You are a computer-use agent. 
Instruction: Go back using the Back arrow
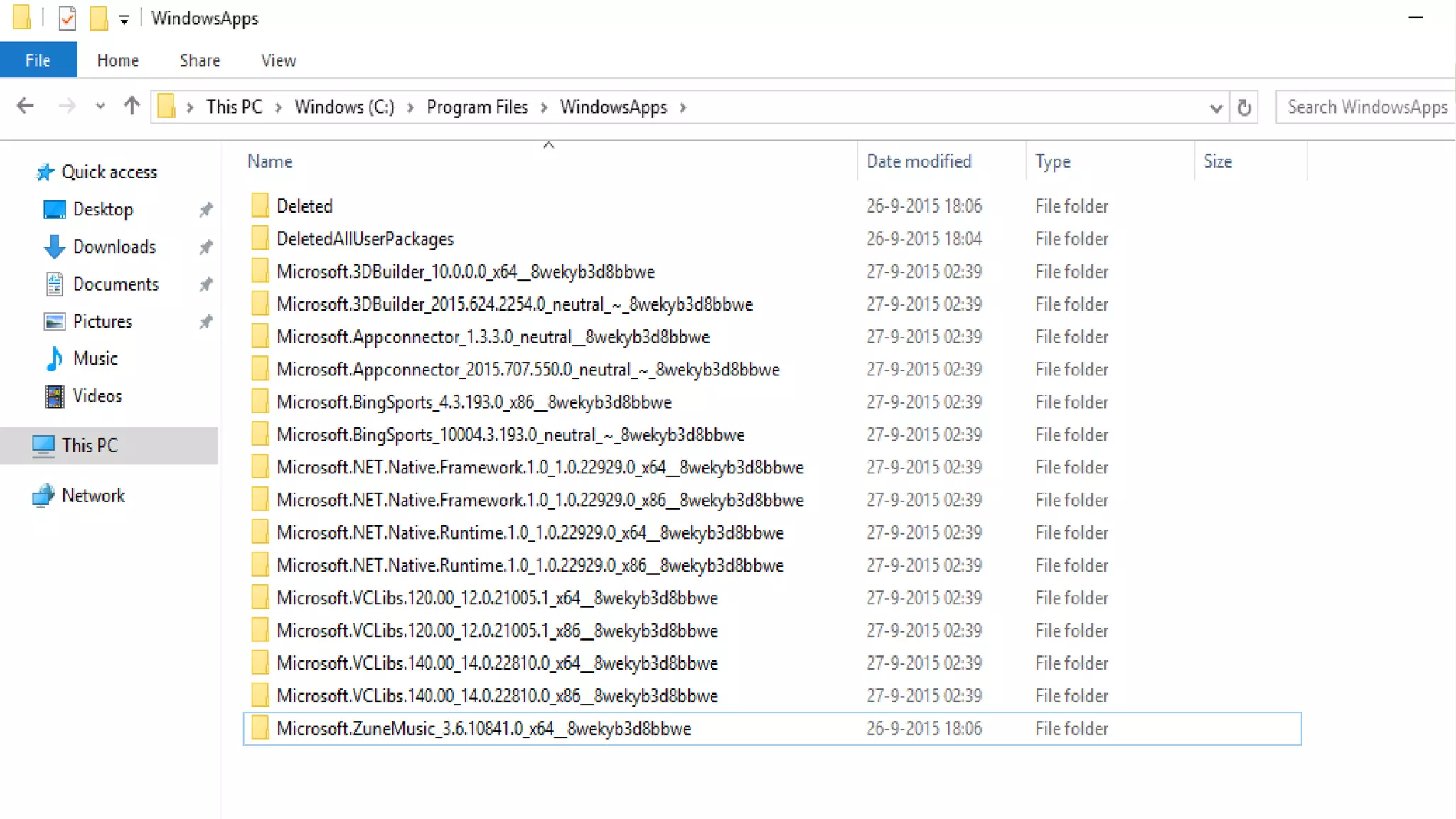click(26, 107)
